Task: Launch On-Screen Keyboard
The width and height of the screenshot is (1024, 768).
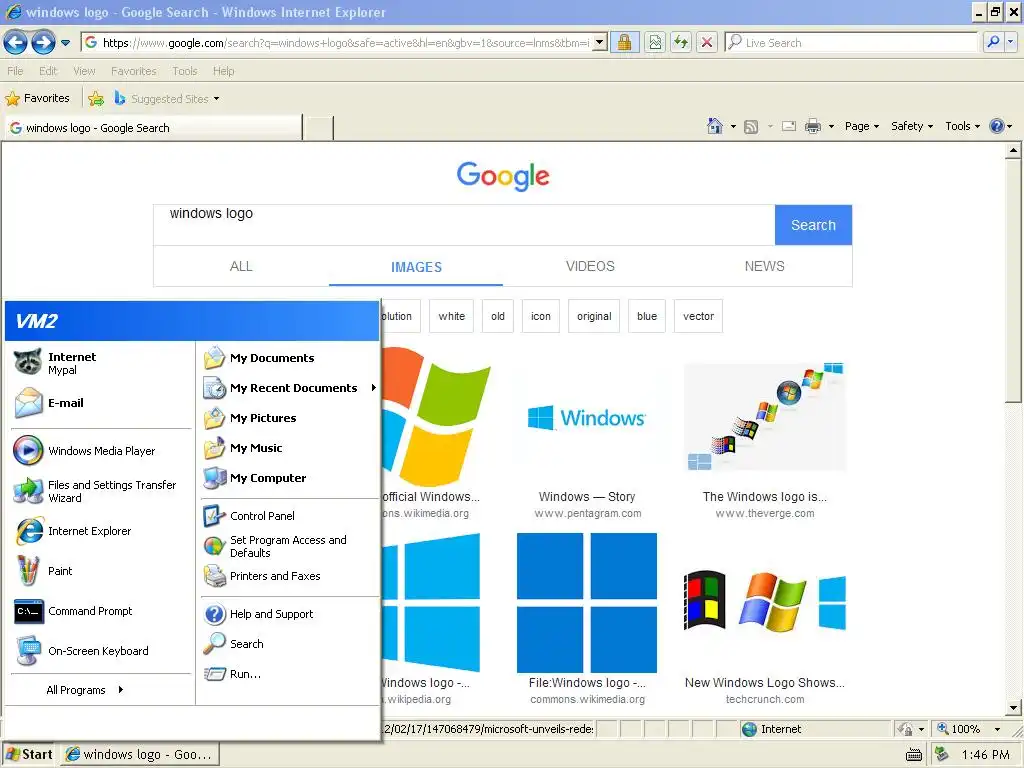Action: pos(101,651)
